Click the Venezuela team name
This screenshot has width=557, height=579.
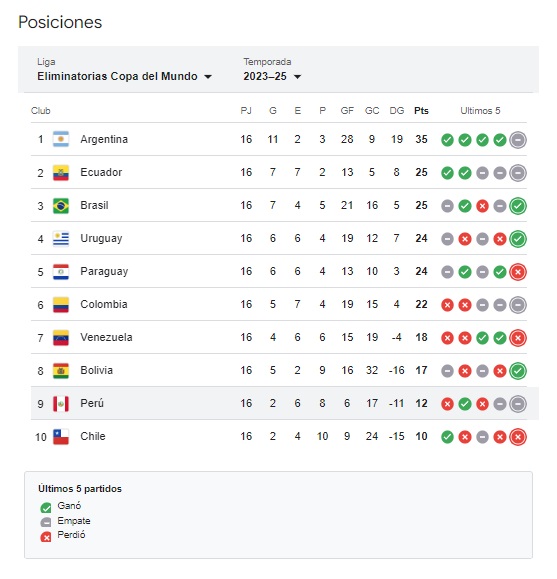pyautogui.click(x=106, y=338)
